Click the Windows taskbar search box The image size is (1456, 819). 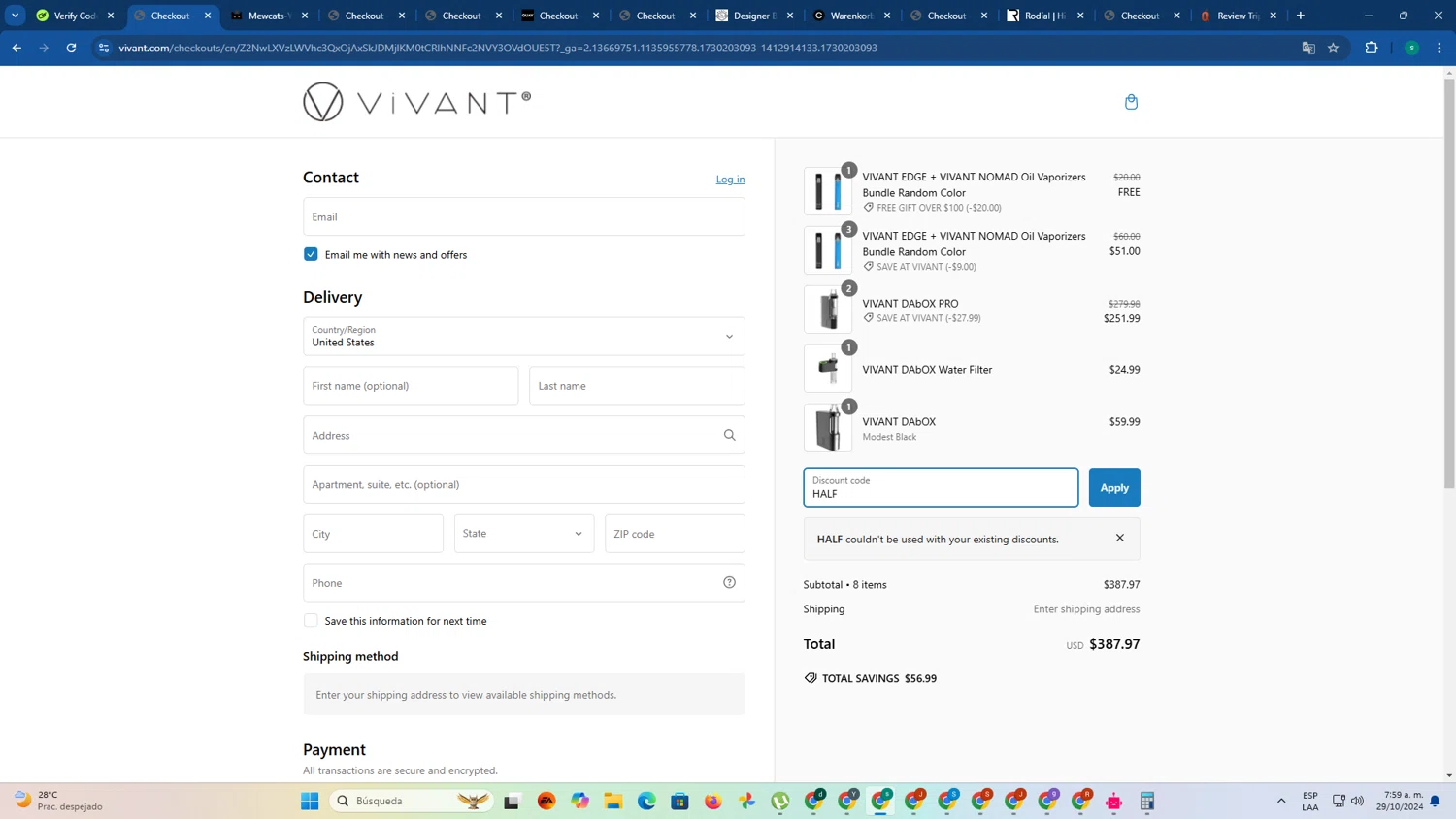point(411,801)
